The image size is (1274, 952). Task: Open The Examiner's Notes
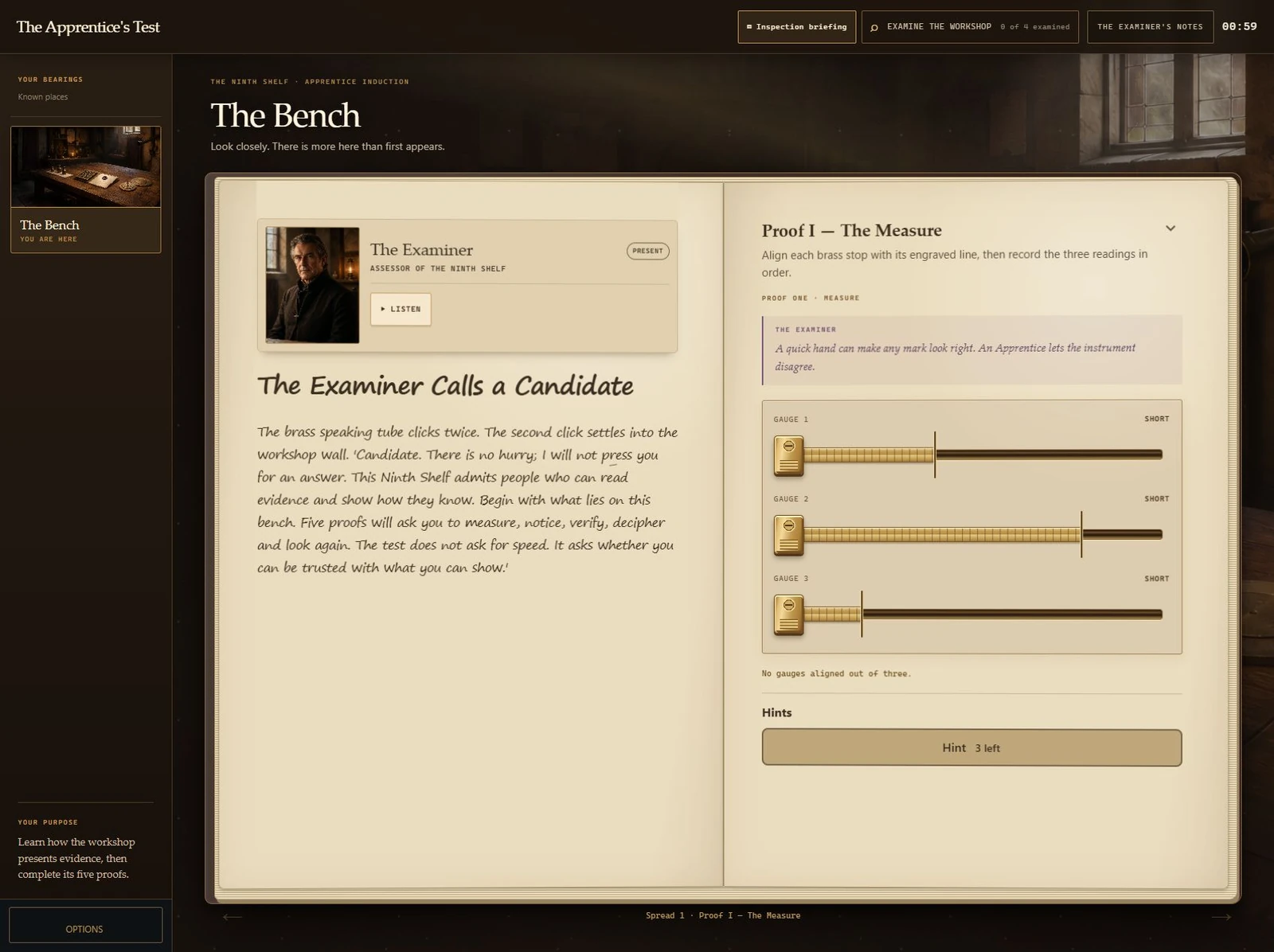[x=1150, y=27]
